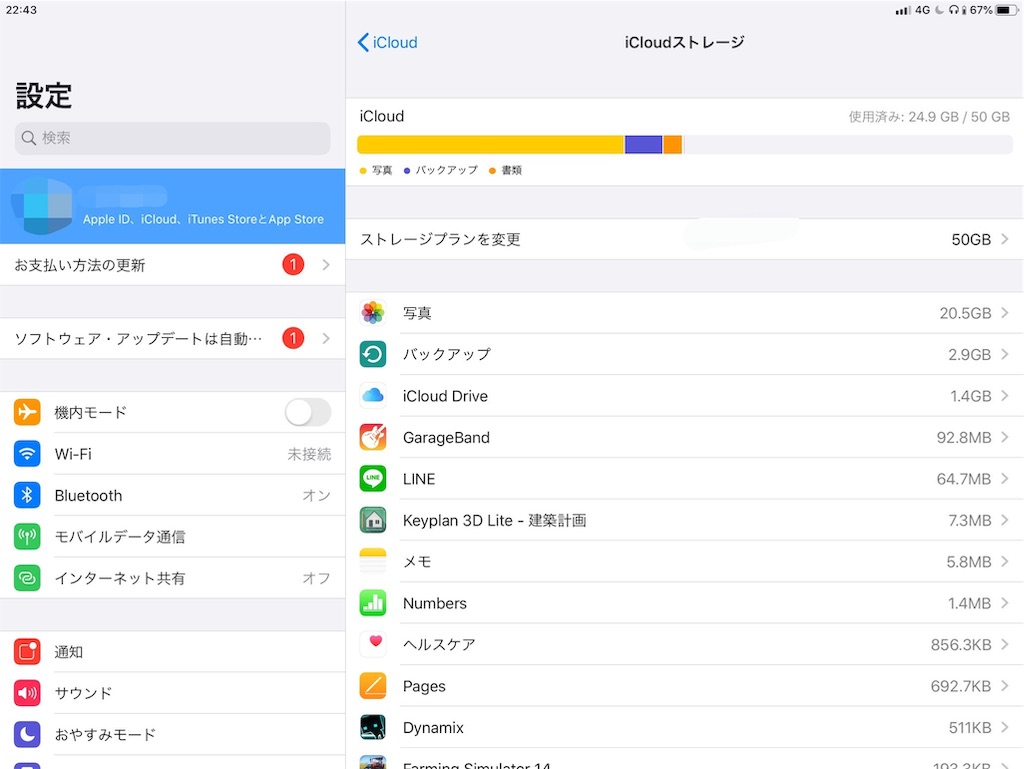Tap the iCloud Drive cloud icon
Screen dimensions: 1024x769
tap(373, 396)
